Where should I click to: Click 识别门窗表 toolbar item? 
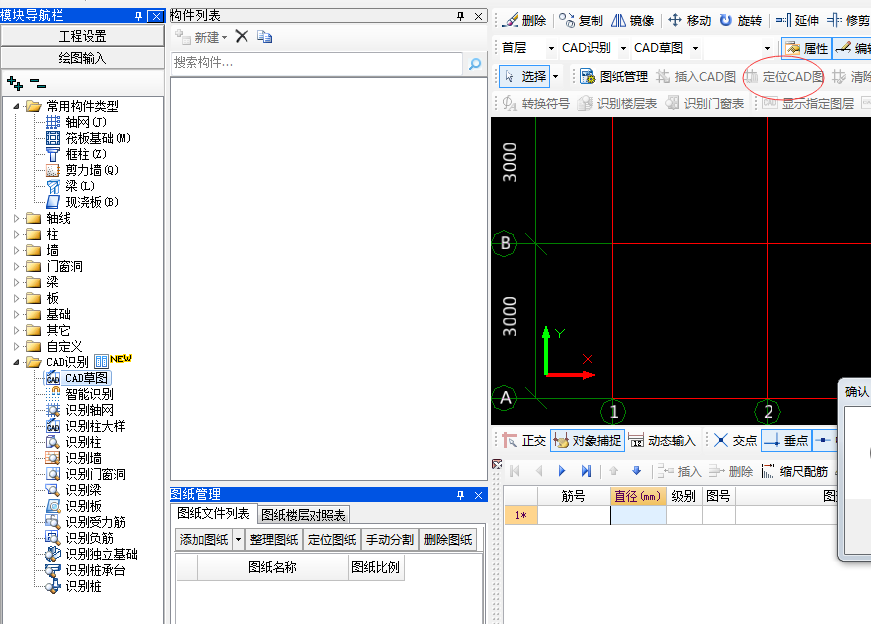point(704,103)
